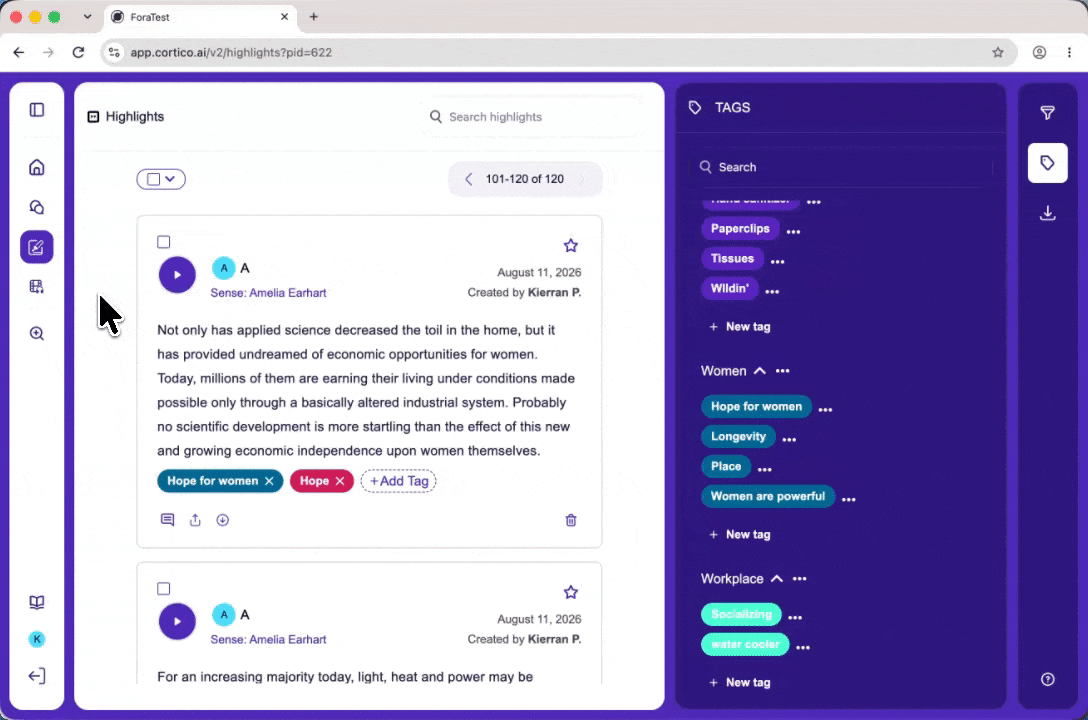Open the browser three-dot menu
1088x720 pixels.
point(1069,52)
